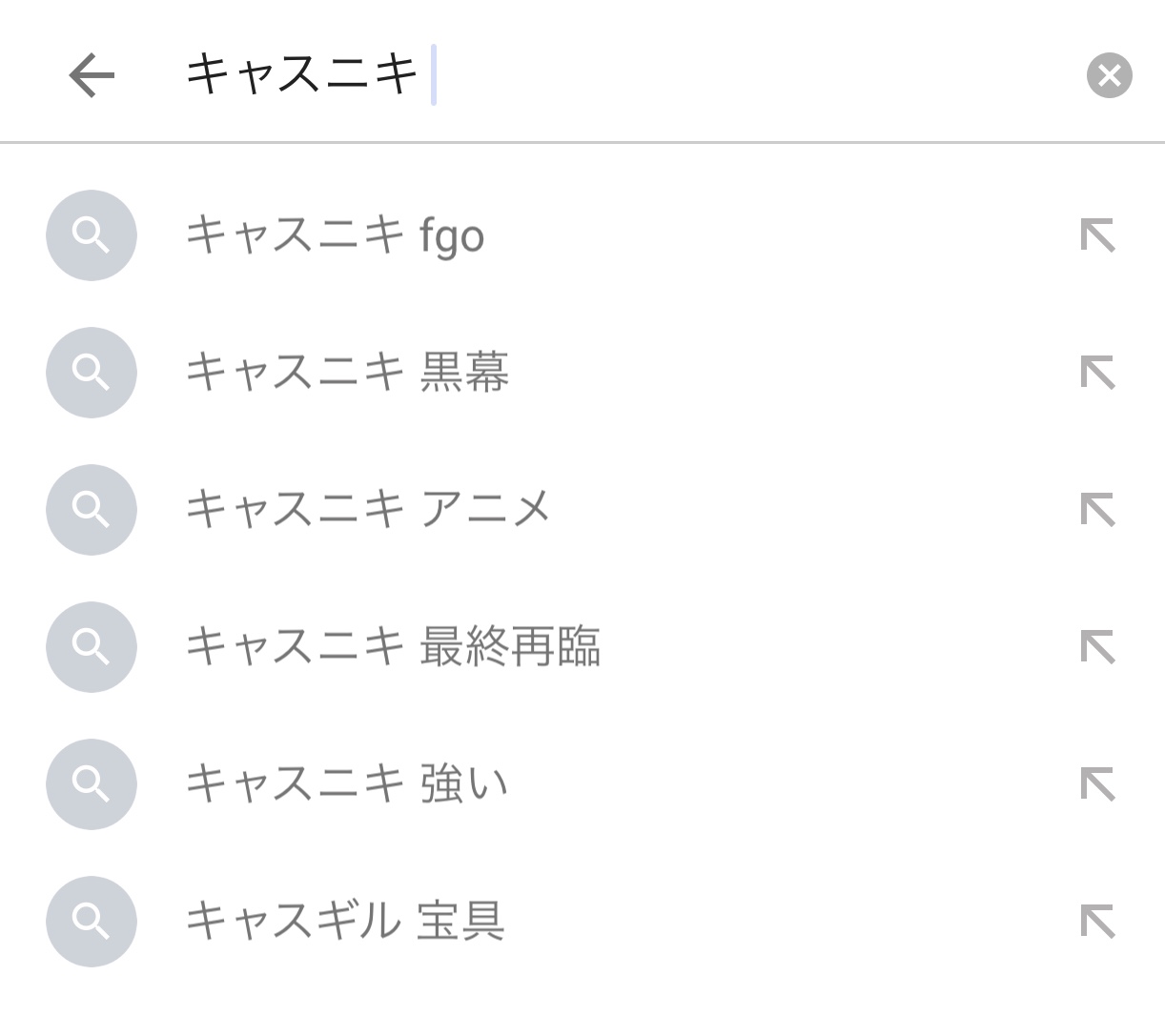
Task: Pick the キャスニキ 強い suggestion
Action: 347,783
